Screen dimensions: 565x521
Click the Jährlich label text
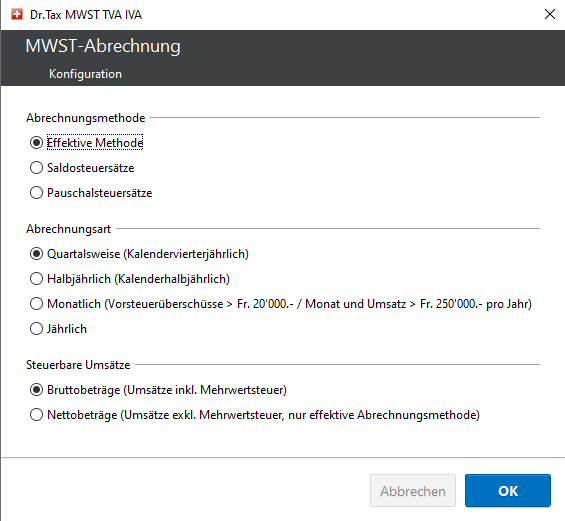[x=67, y=329]
